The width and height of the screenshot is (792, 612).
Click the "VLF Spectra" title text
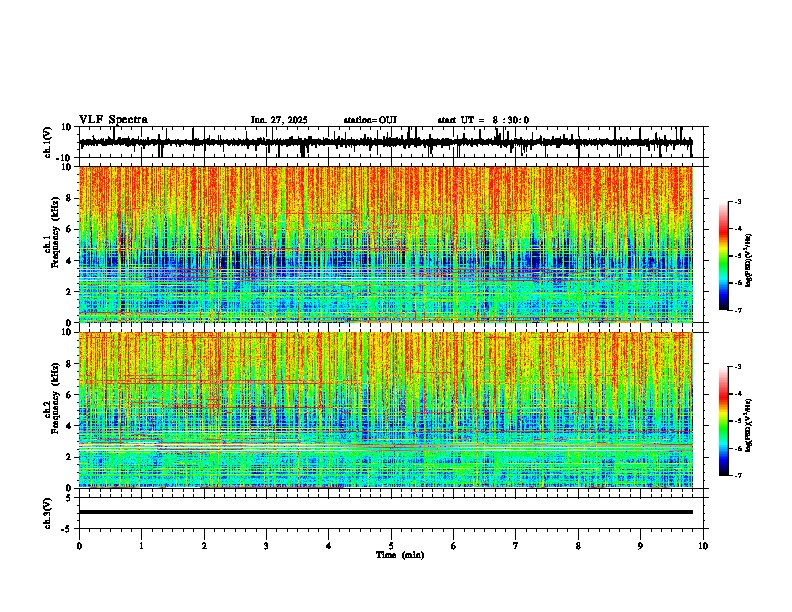pyautogui.click(x=113, y=120)
